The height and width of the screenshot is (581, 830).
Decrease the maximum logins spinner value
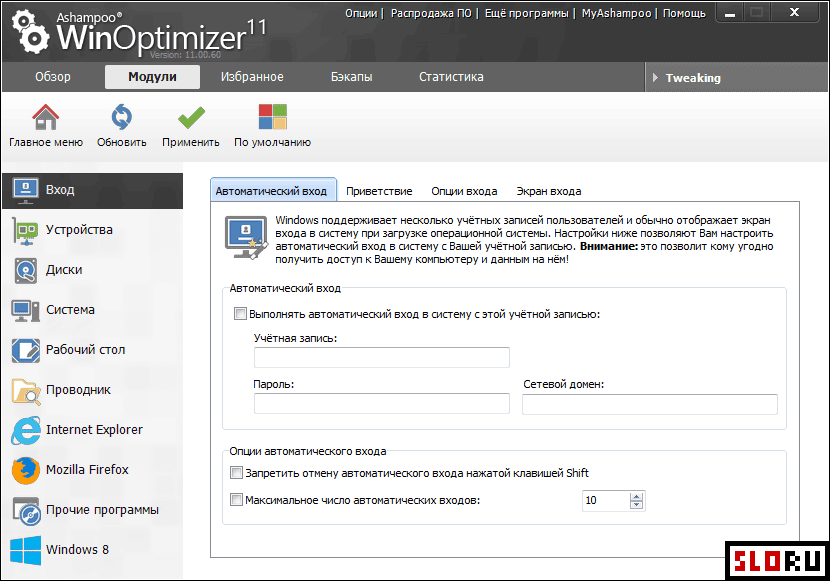click(x=637, y=505)
